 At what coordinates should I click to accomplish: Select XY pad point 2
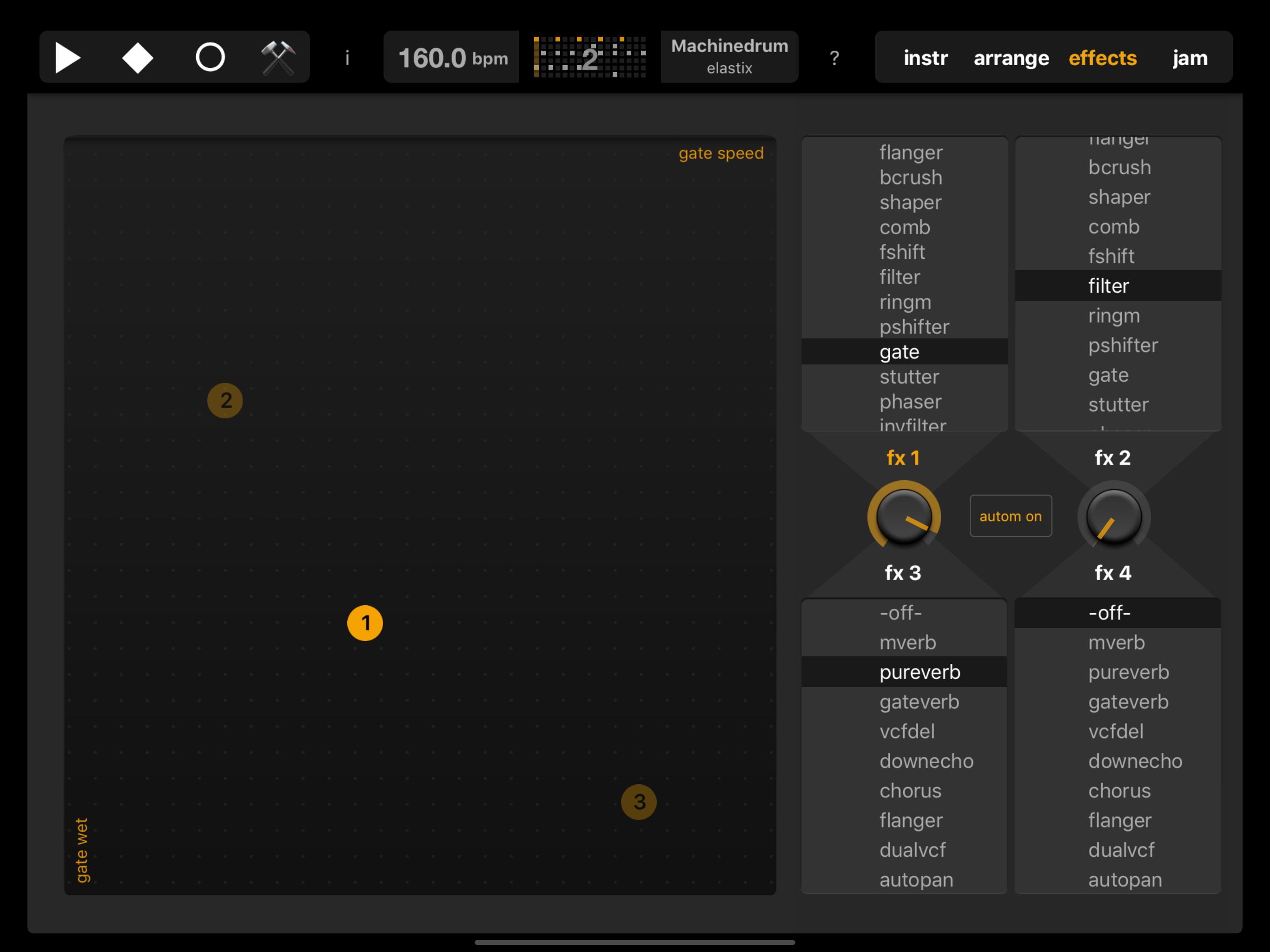click(225, 400)
